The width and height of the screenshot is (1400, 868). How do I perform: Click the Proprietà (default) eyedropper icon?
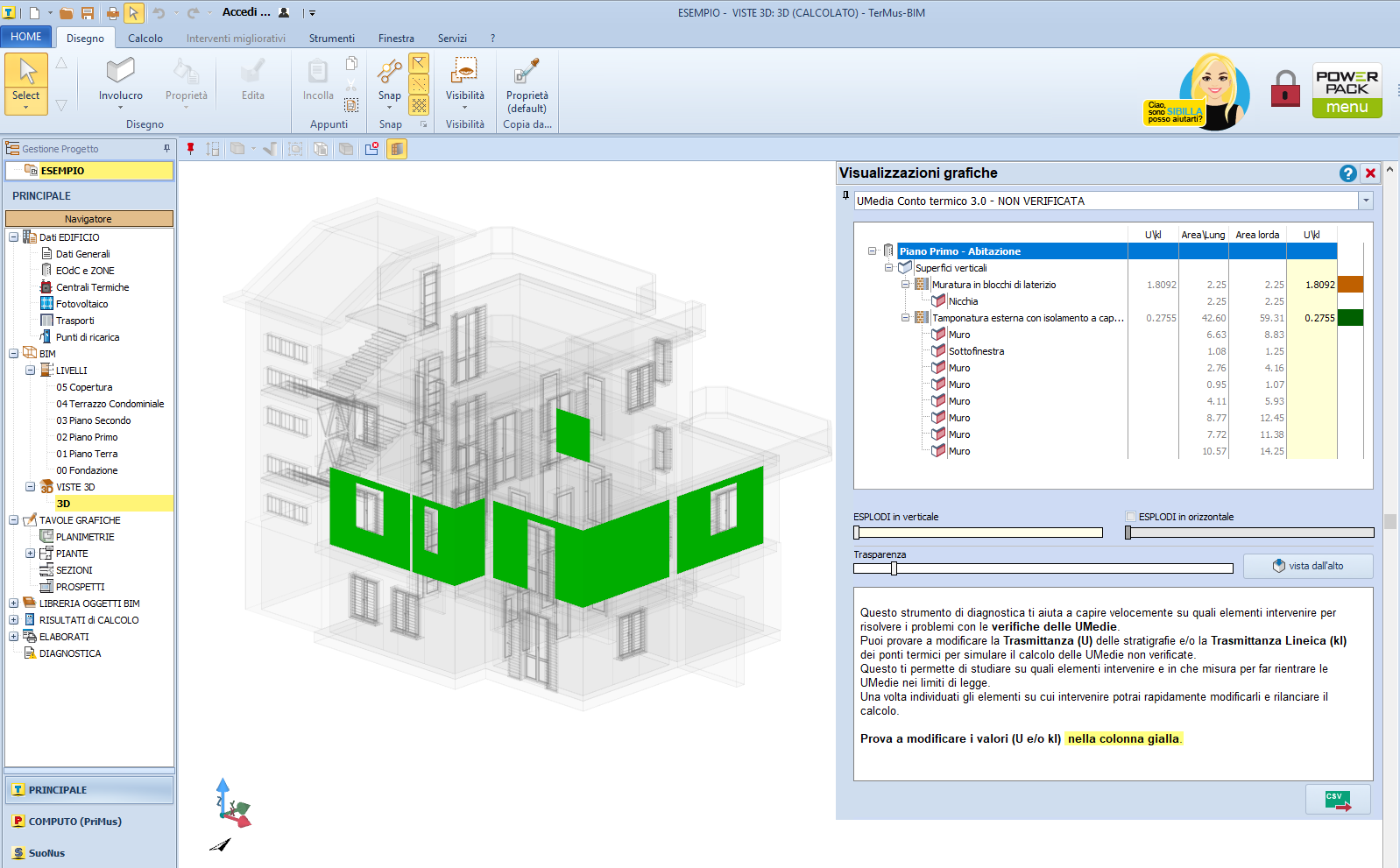point(527,71)
